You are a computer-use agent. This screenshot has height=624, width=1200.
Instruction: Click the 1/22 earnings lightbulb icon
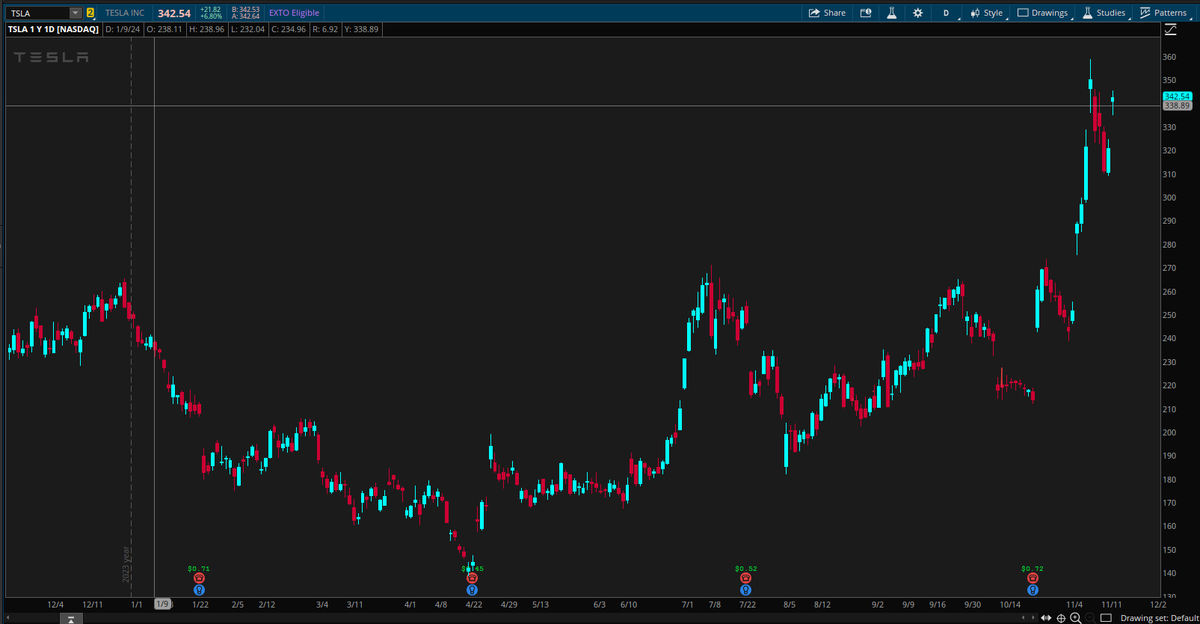click(199, 590)
